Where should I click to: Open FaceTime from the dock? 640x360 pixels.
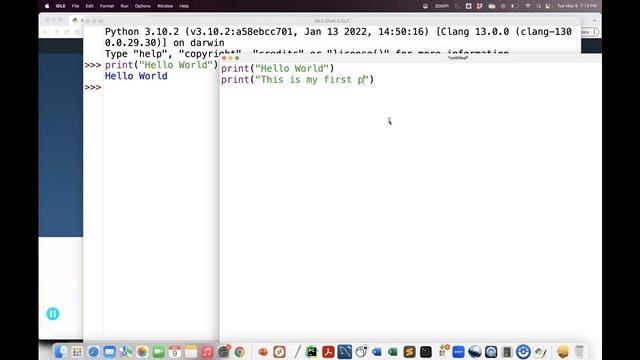pyautogui.click(x=158, y=351)
